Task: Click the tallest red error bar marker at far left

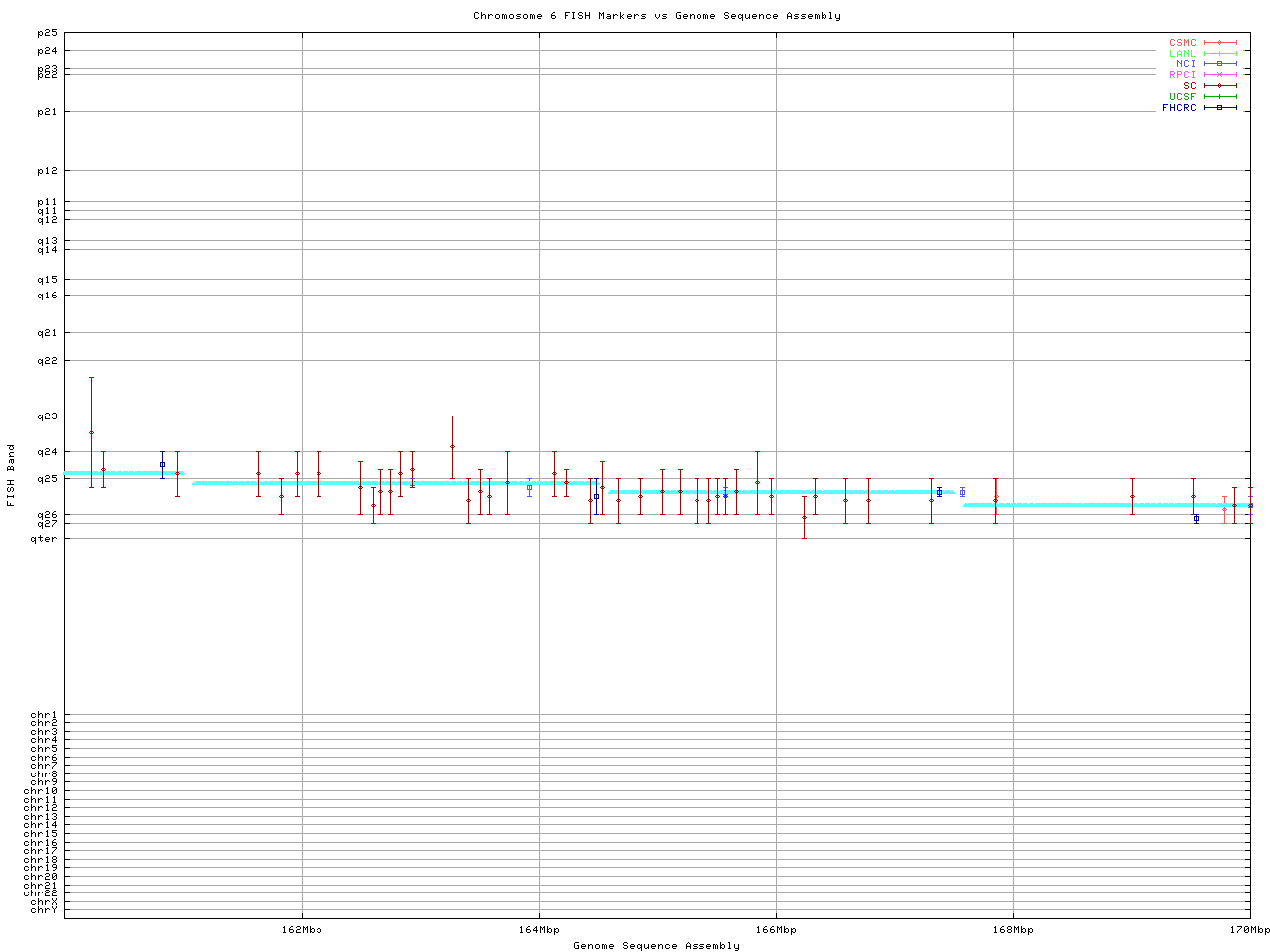Action: pos(91,432)
